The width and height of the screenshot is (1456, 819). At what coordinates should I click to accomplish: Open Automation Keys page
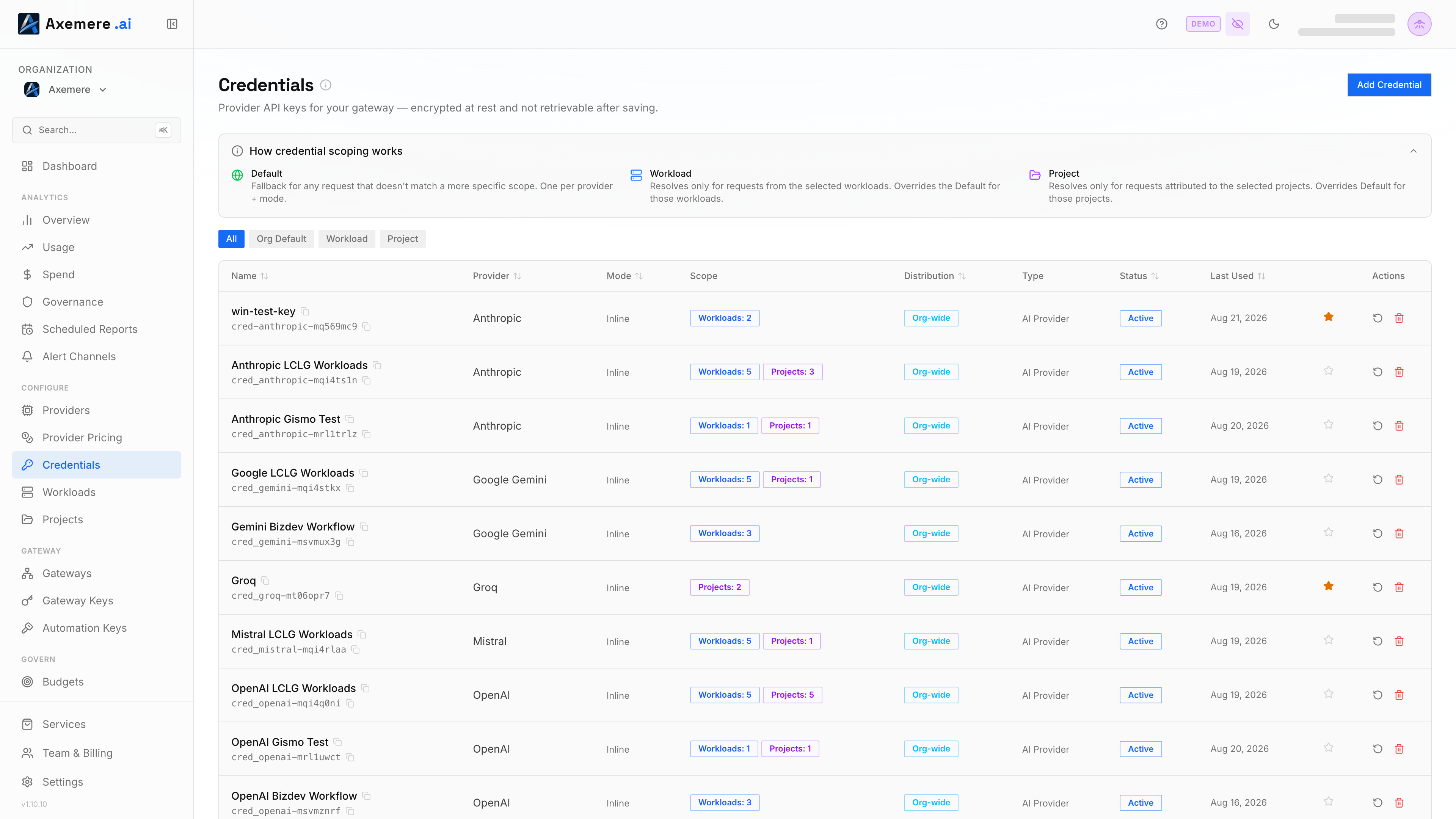coord(97,628)
